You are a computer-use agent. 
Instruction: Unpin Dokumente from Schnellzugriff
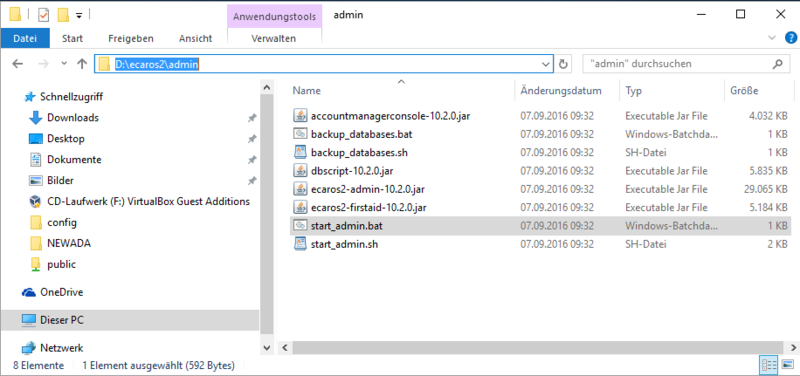pos(252,160)
